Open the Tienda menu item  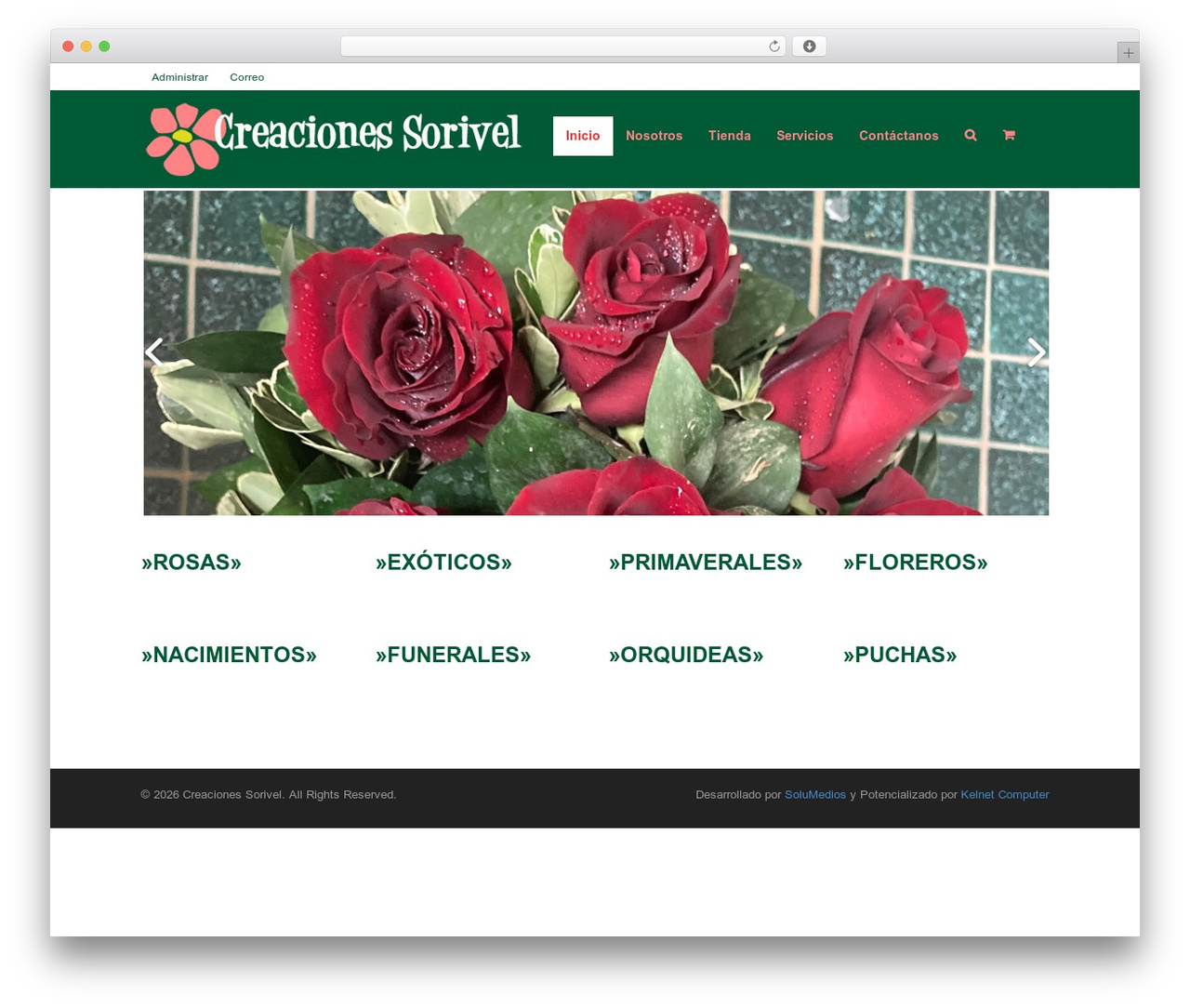tap(730, 136)
